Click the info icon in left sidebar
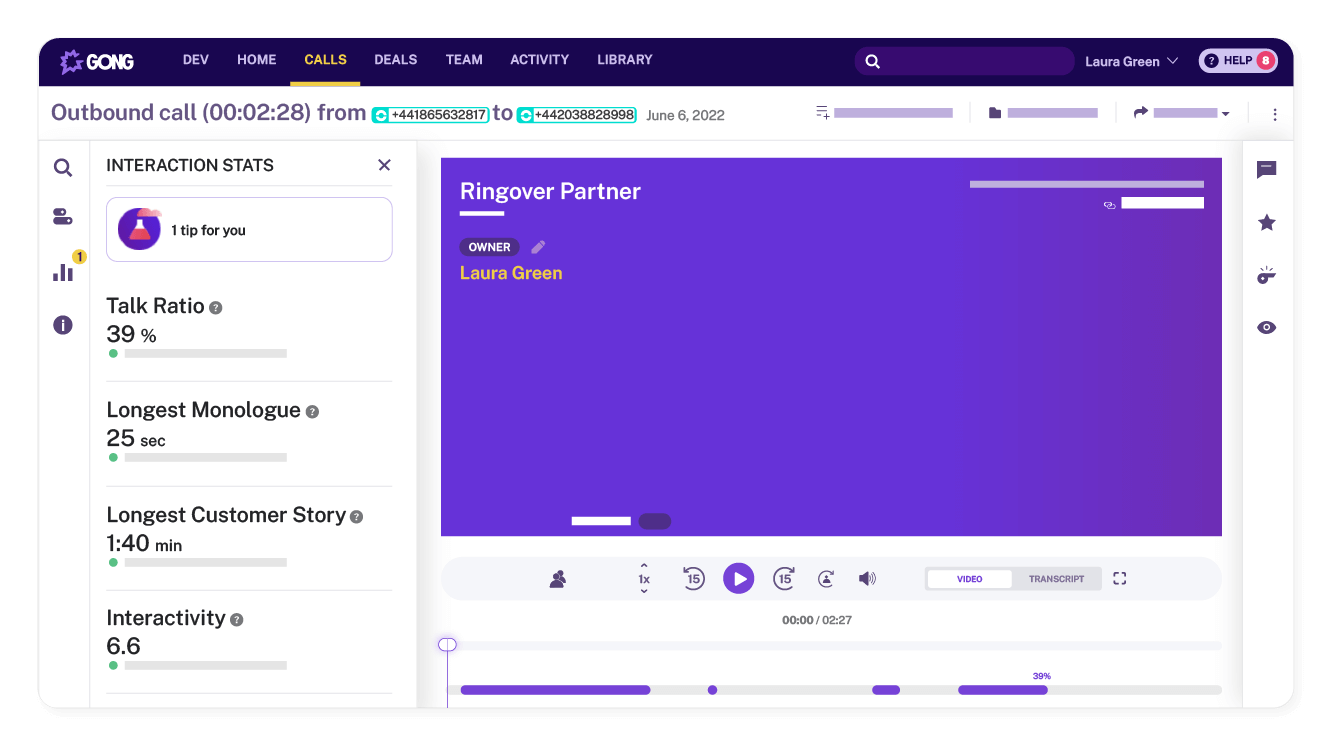This screenshot has height=746, width=1332. (63, 325)
